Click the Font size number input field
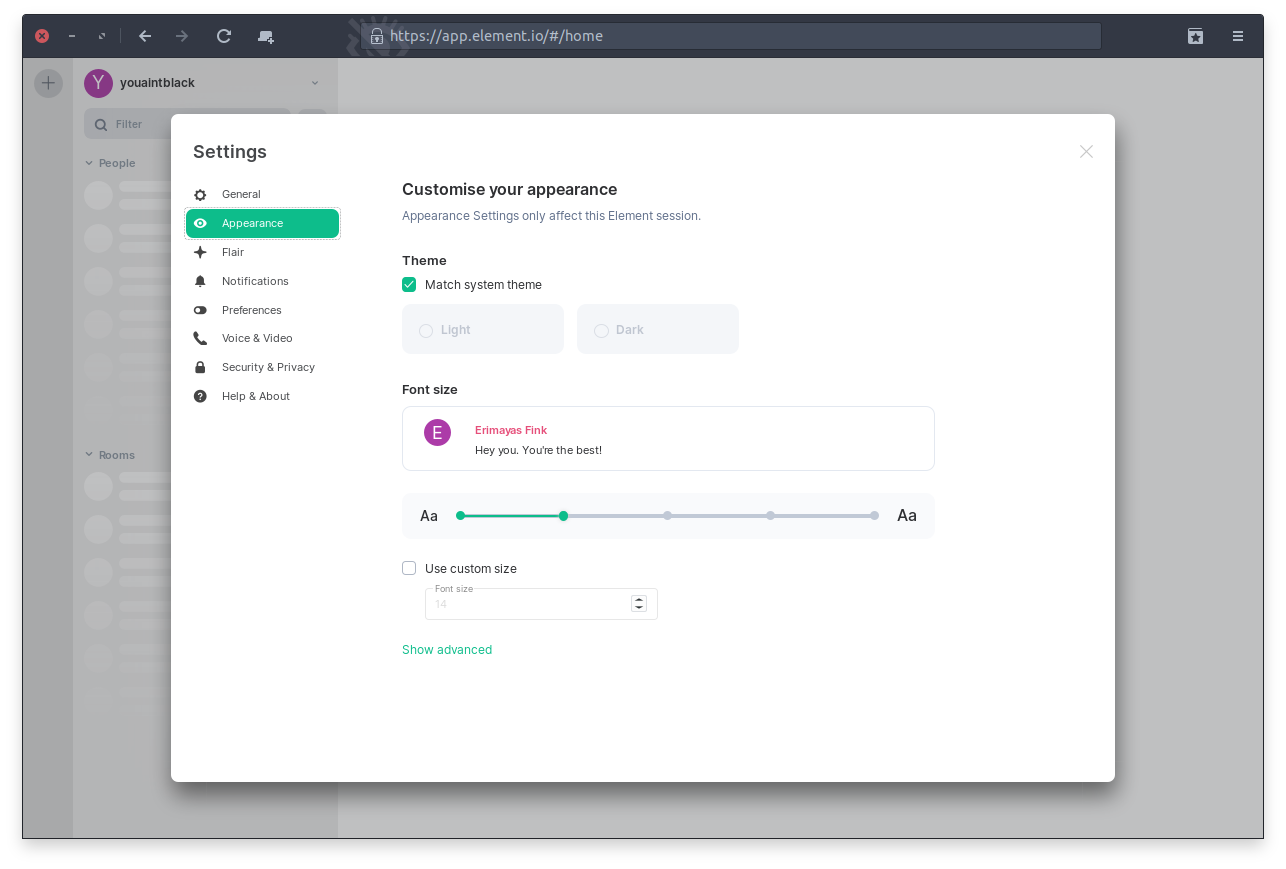This screenshot has height=869, width=1286. (541, 604)
